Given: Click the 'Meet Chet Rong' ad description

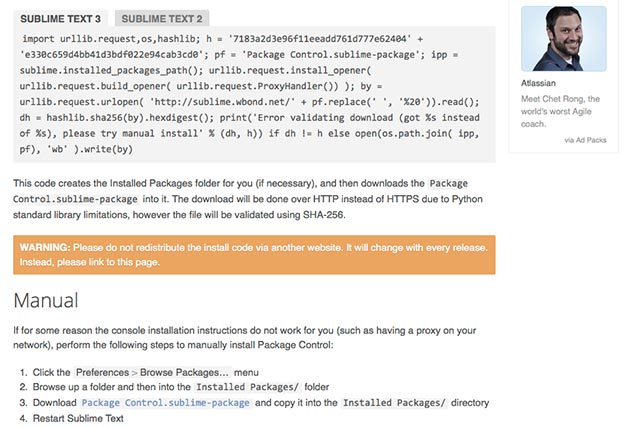Looking at the screenshot, I should click(x=563, y=110).
